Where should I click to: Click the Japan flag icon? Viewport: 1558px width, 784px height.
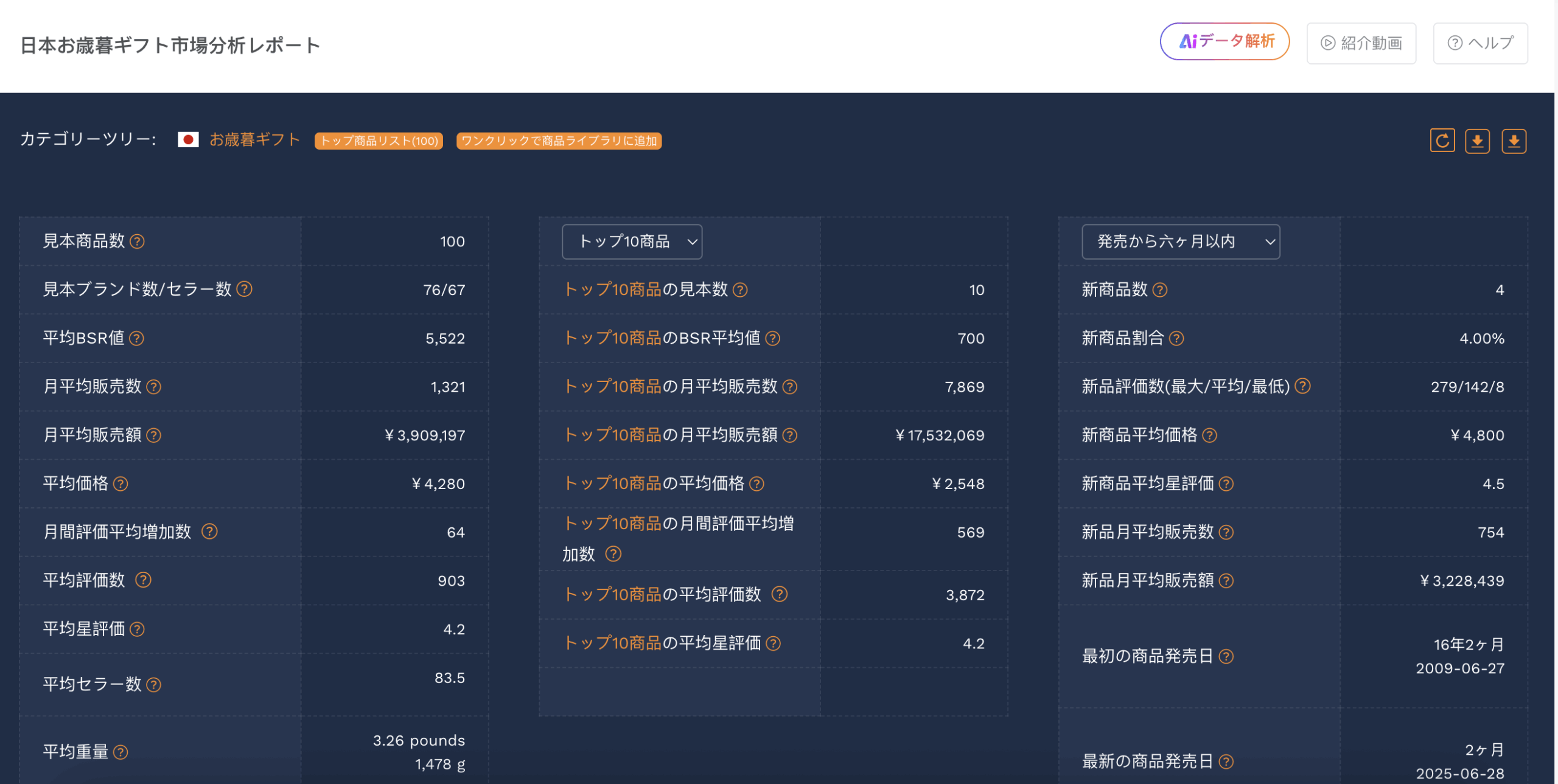tap(188, 140)
